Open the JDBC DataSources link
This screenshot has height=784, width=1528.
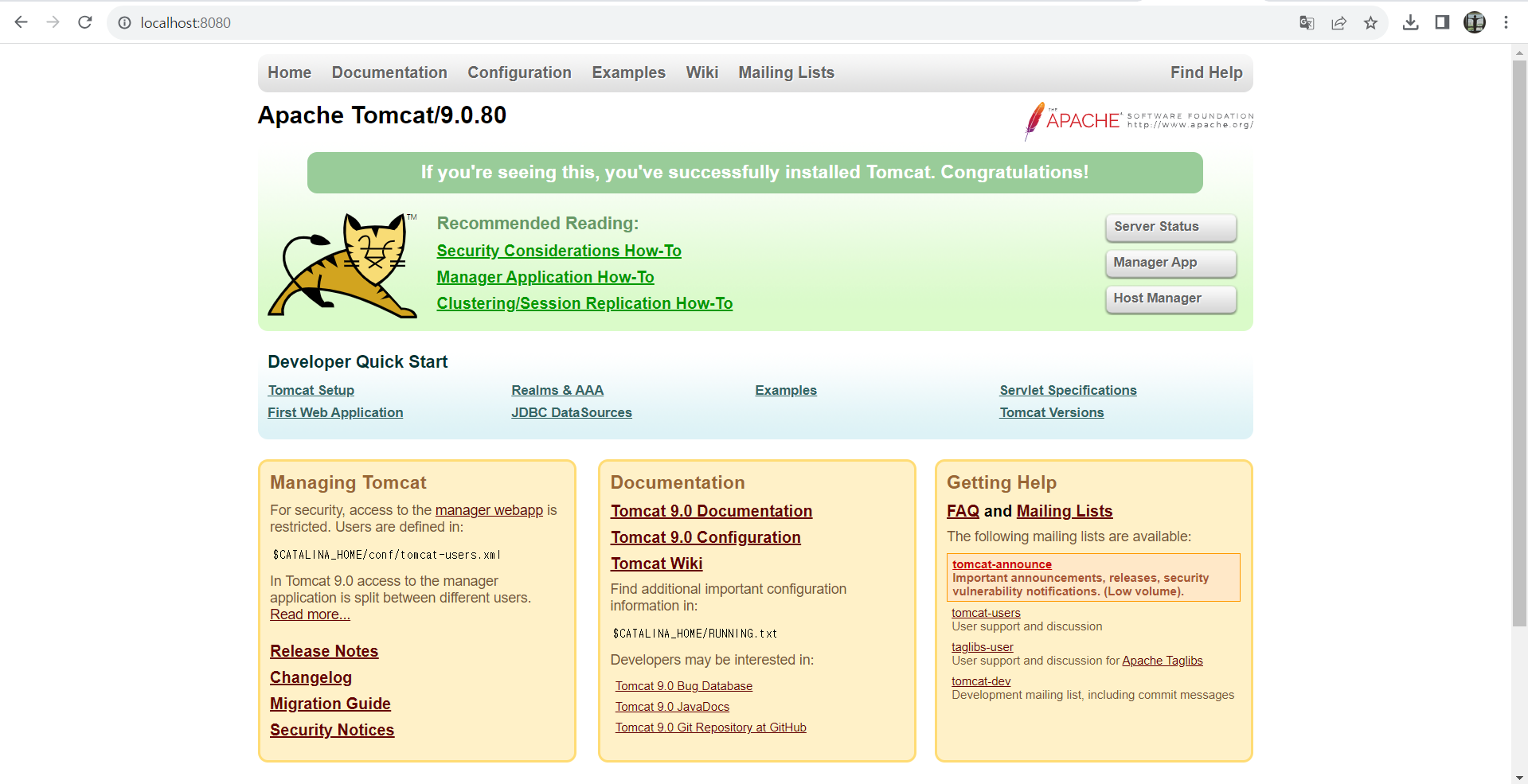tap(572, 412)
